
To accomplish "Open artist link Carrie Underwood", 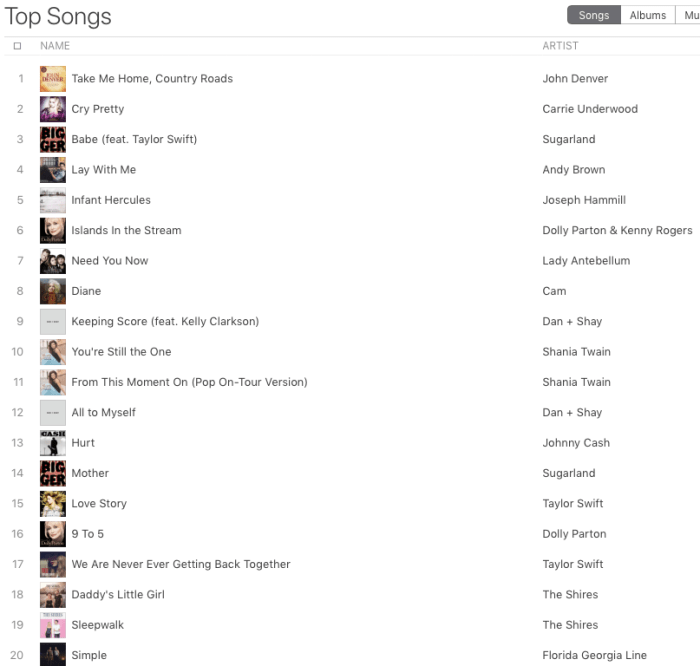I will point(590,109).
